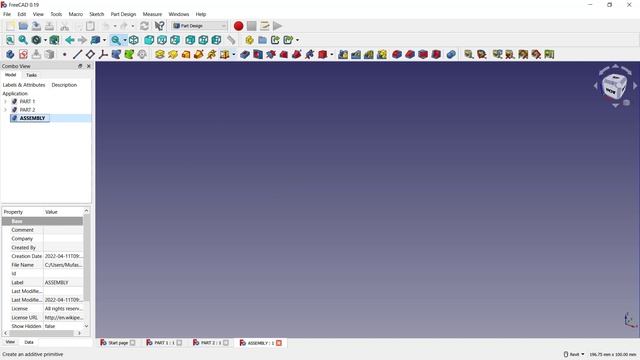Select the Additive pipe tool
Image resolution: width=640 pixels, height=360 pixels.
[x=199, y=54]
